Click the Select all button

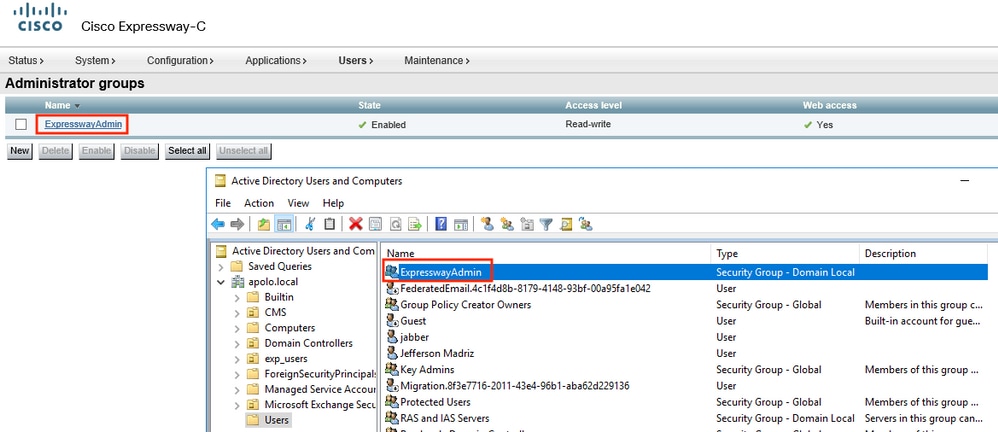click(187, 151)
